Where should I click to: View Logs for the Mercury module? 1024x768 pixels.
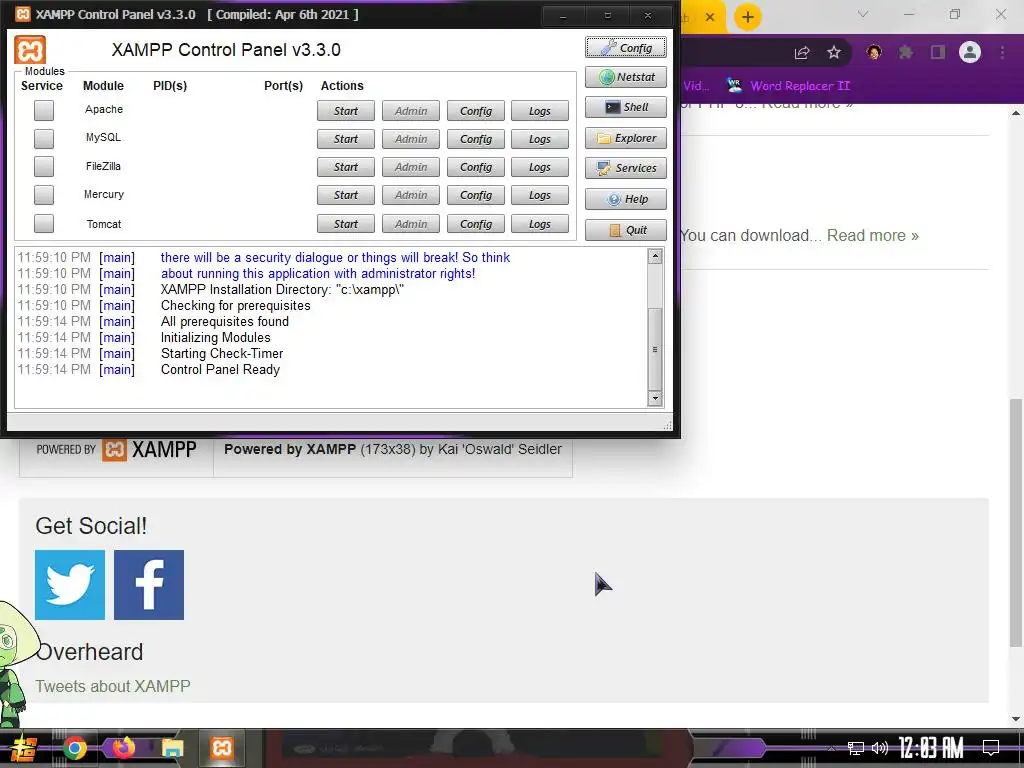point(539,195)
